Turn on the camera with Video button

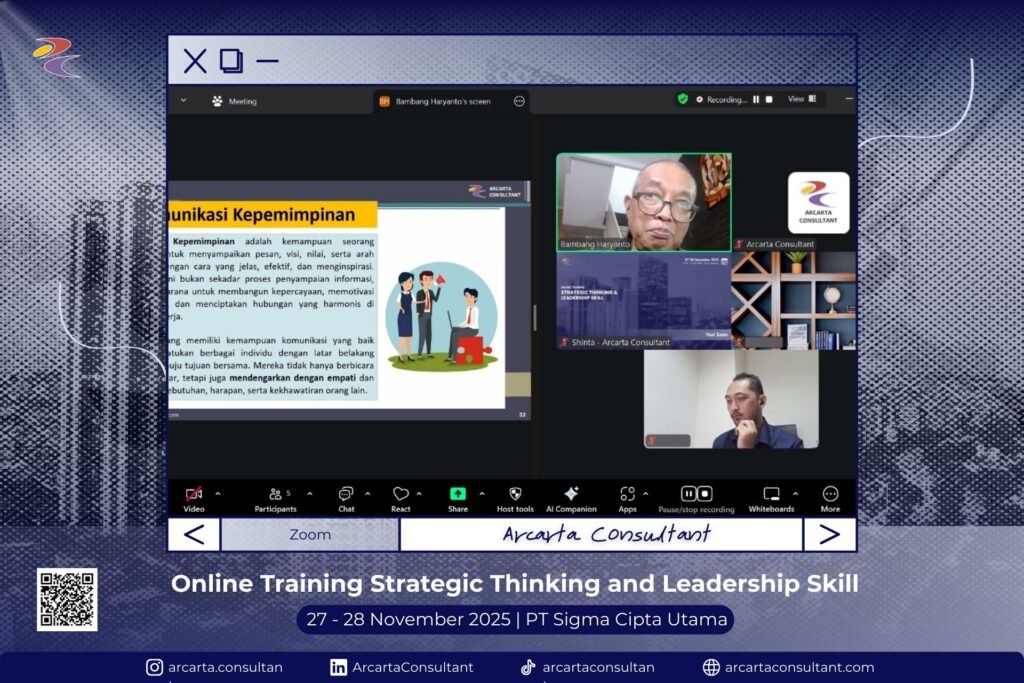pos(194,494)
